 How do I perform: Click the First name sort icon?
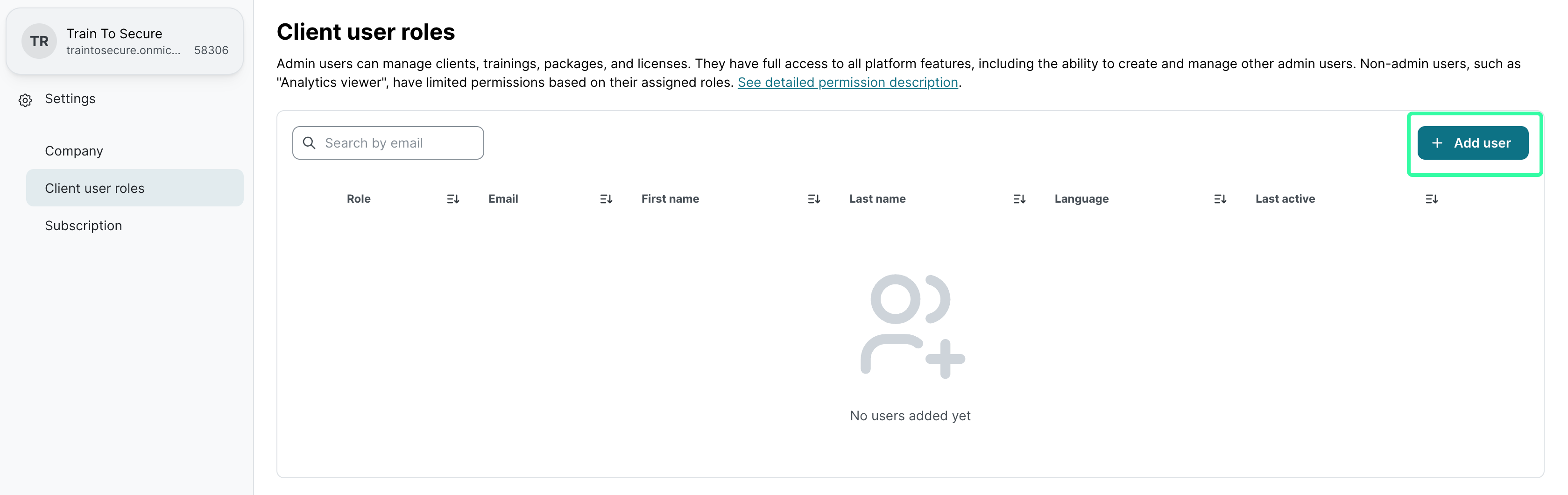(814, 199)
